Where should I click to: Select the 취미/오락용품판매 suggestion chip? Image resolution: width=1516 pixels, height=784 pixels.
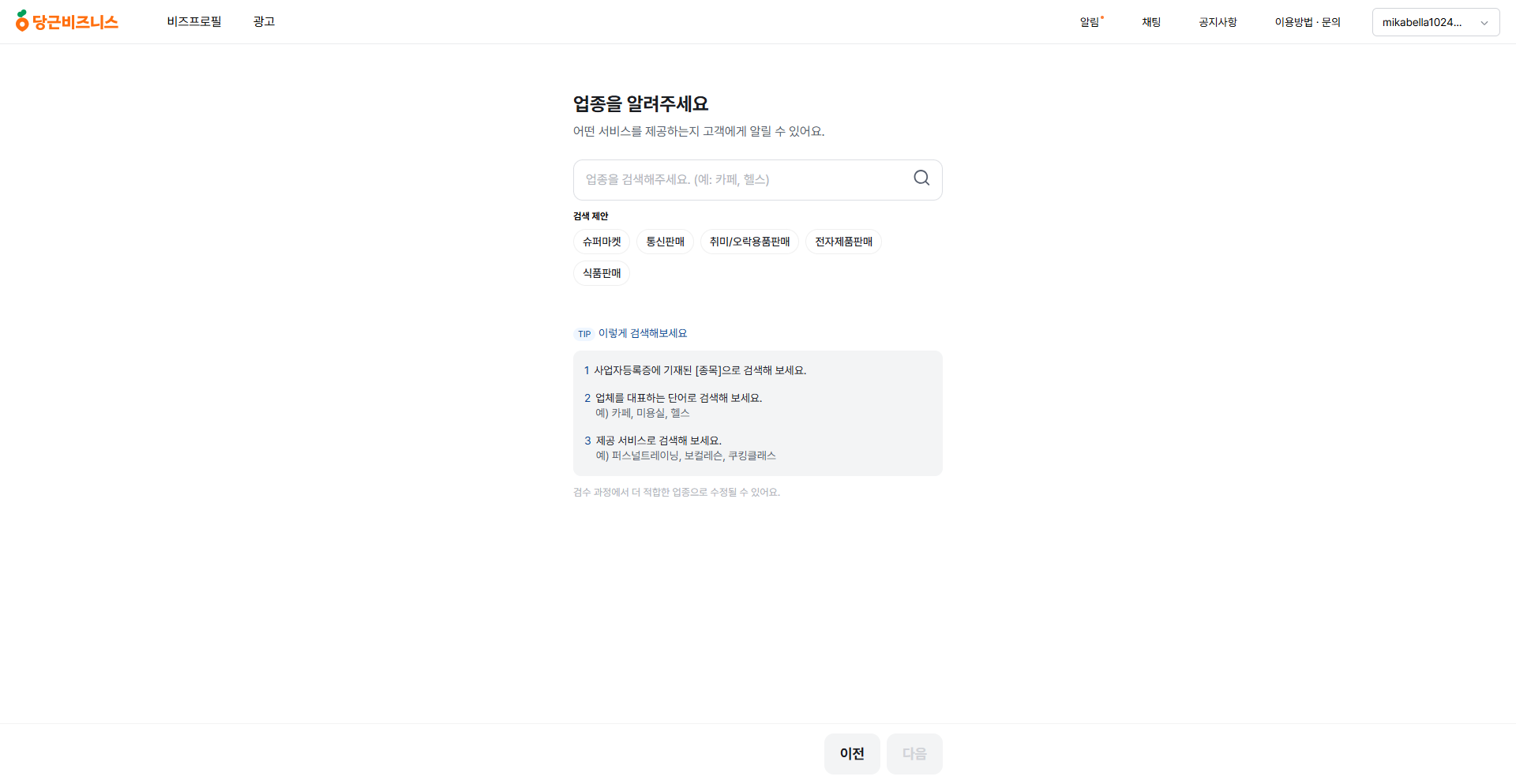[x=749, y=242]
